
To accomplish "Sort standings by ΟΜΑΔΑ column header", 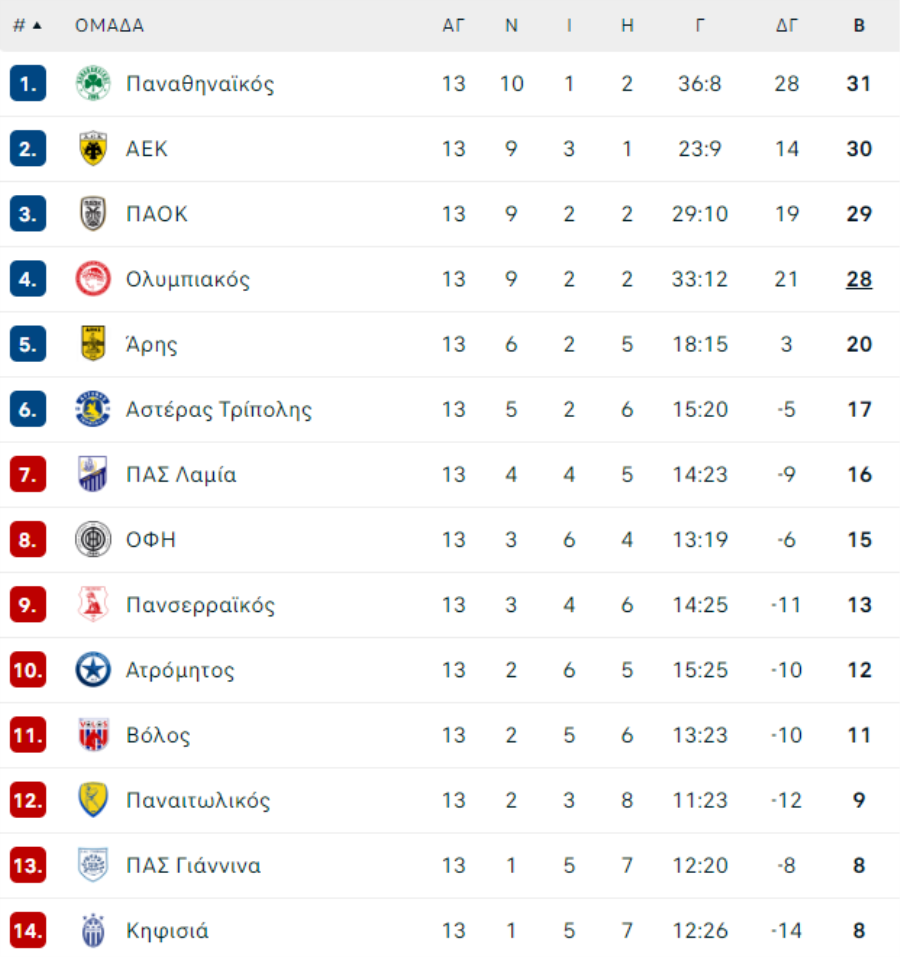I will click(109, 26).
